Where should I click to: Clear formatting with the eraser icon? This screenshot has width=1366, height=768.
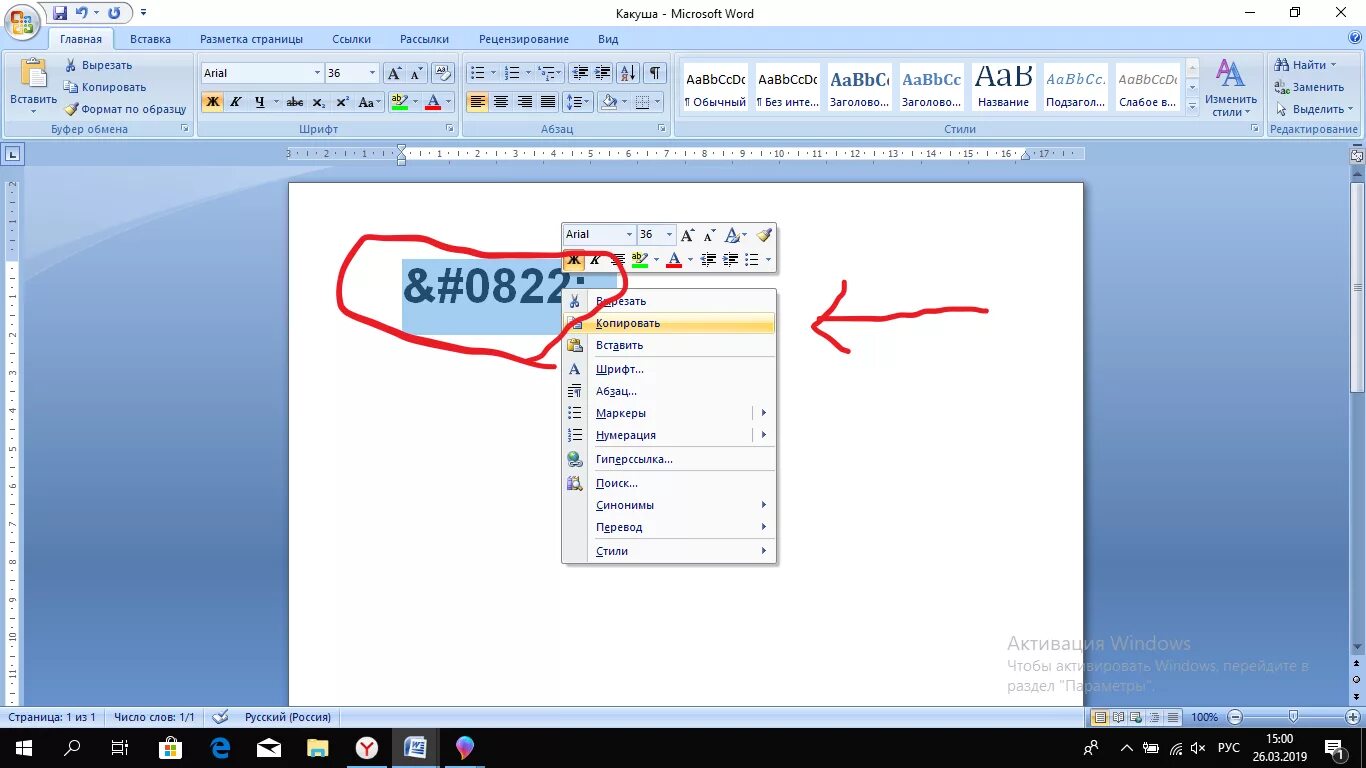[x=441, y=73]
